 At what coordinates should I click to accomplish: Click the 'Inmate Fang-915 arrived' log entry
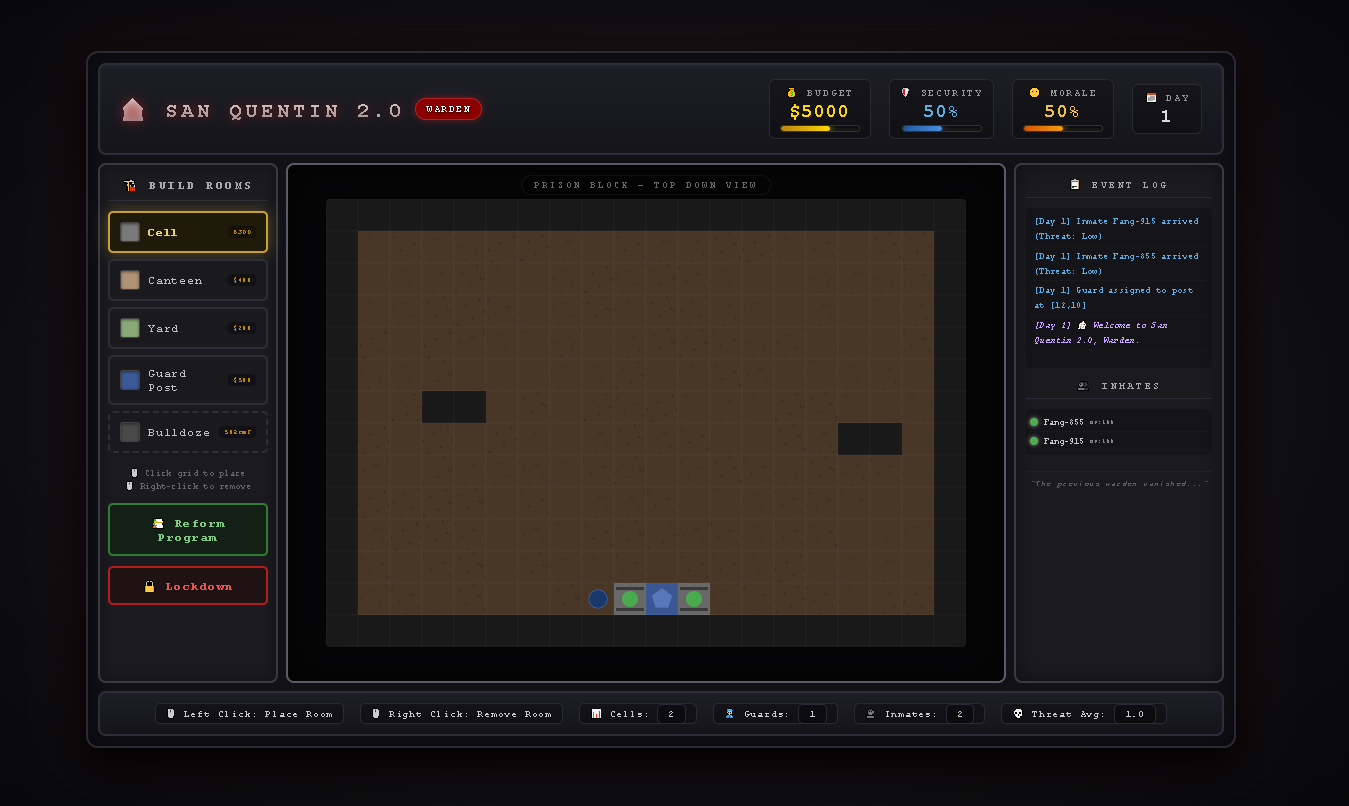(1119, 228)
